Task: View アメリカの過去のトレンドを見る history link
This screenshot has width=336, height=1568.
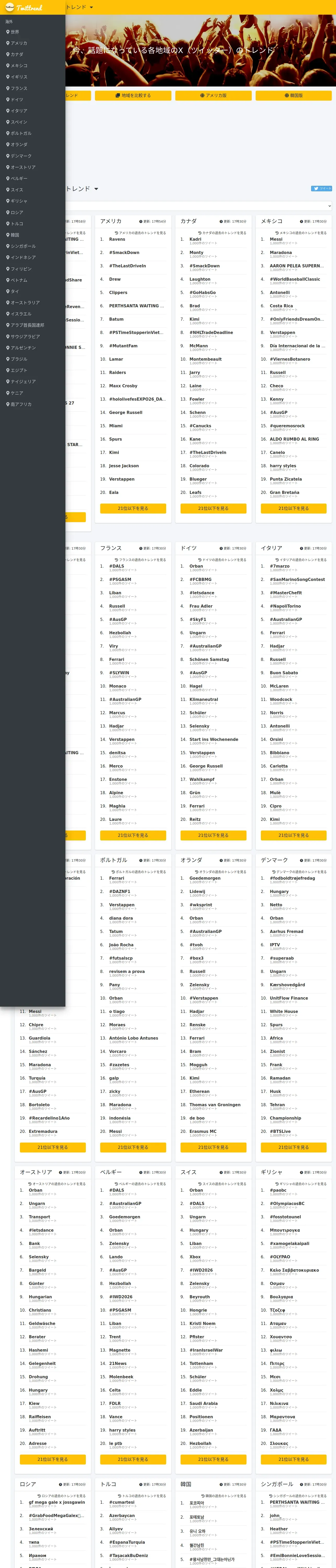Action: point(140,233)
